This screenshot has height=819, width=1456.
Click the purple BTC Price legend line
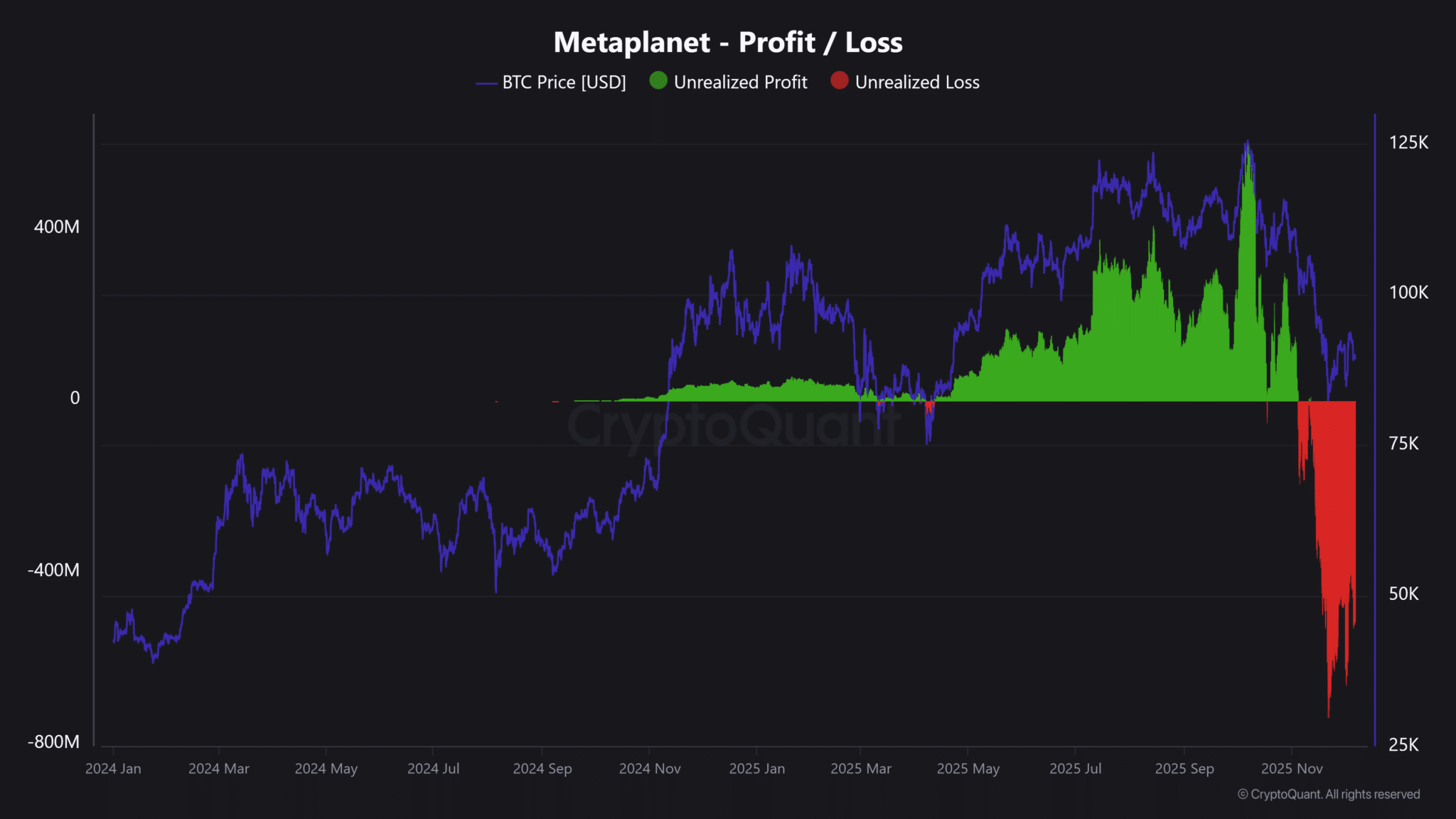click(486, 83)
